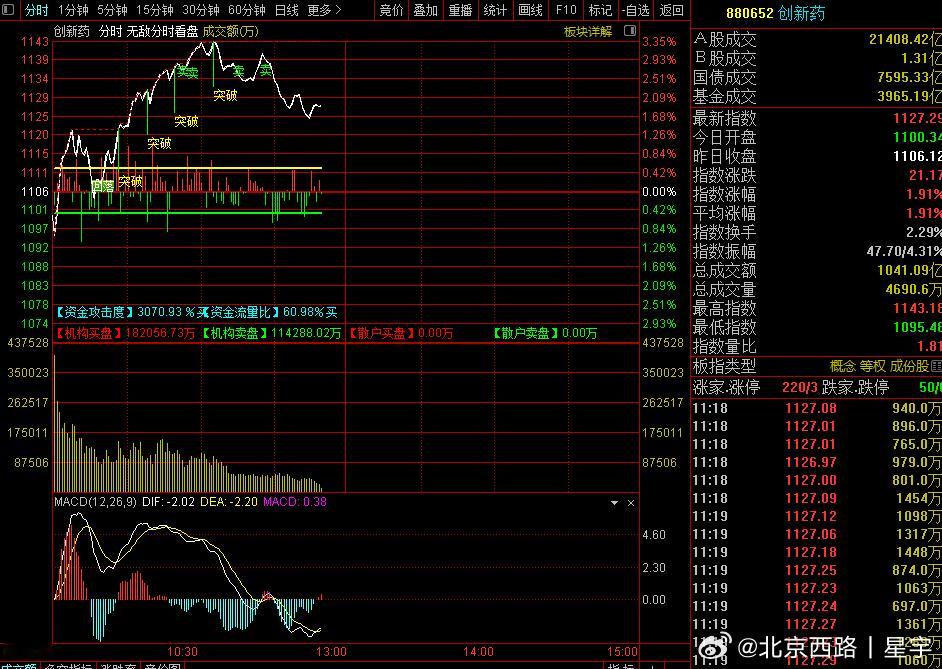Screen dimensions: 942x669
Task: Click the 资金攻击度 3070.93% readout
Action: point(130,312)
